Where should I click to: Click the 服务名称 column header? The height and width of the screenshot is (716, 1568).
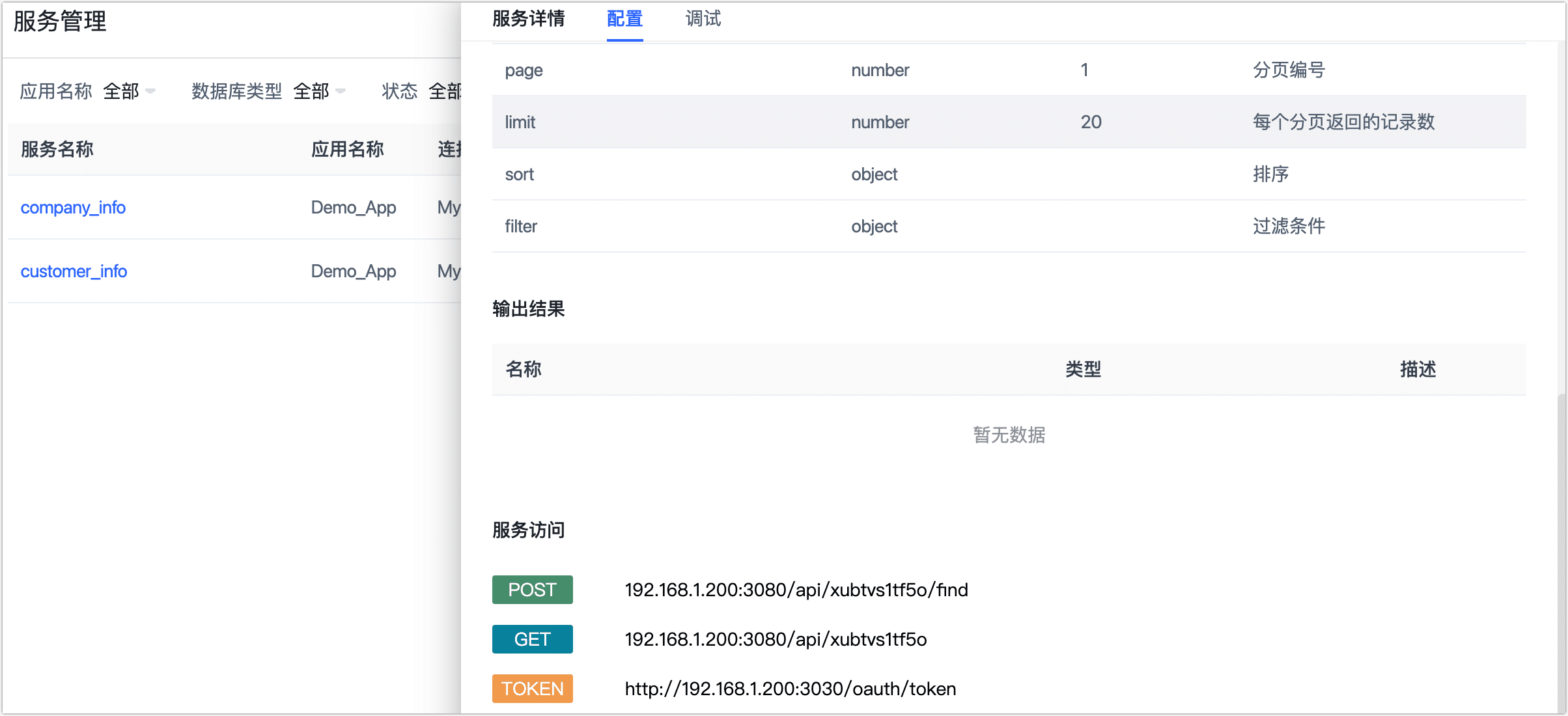tap(57, 150)
